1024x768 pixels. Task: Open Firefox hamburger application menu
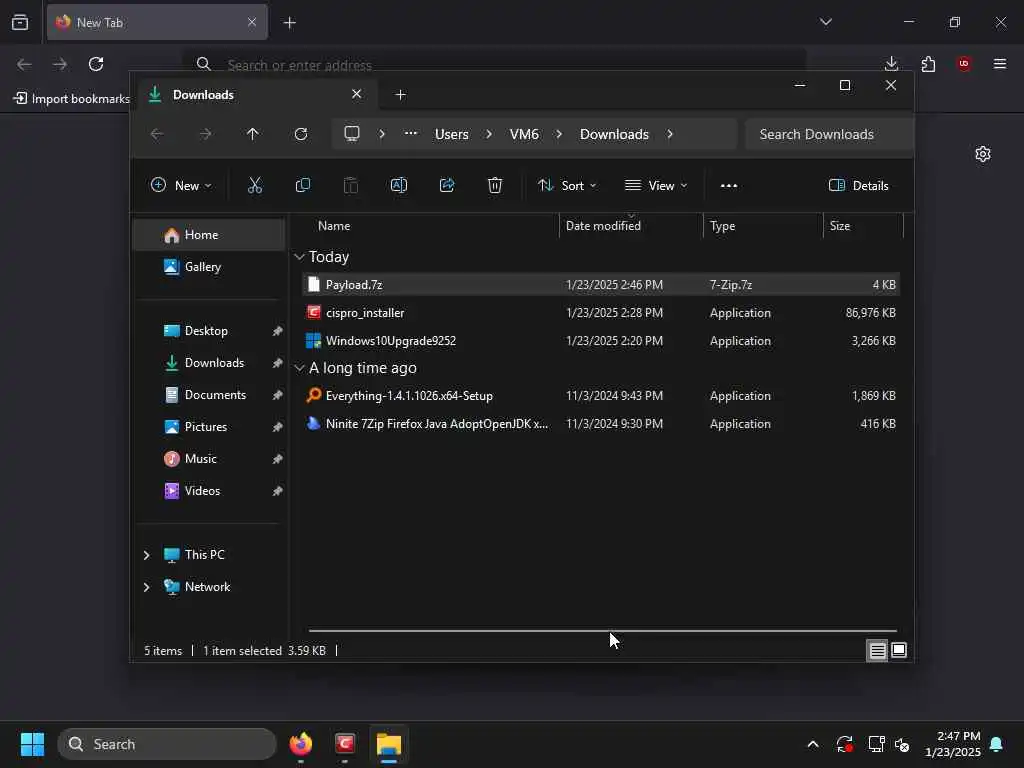(1000, 64)
